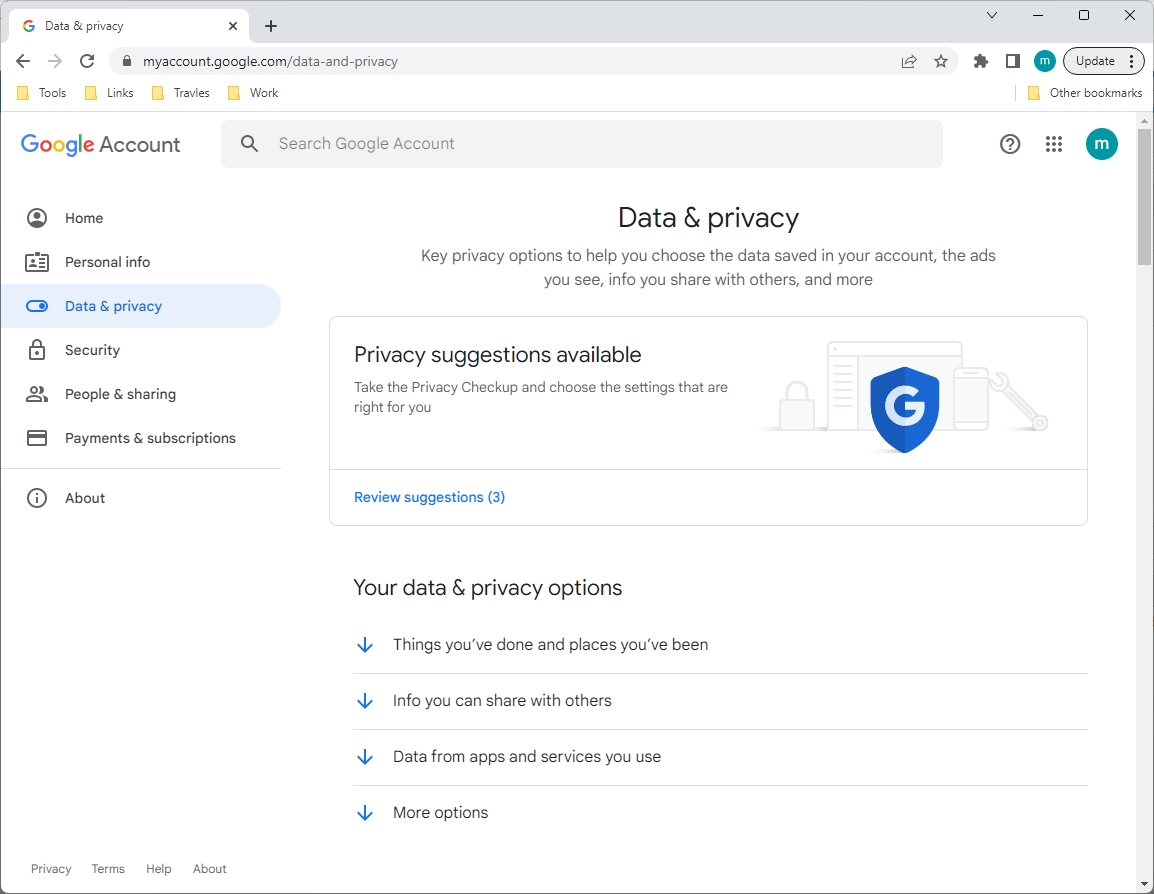Viewport: 1154px width, 894px height.
Task: Expand Things you've done and places you've been
Action: pos(550,645)
